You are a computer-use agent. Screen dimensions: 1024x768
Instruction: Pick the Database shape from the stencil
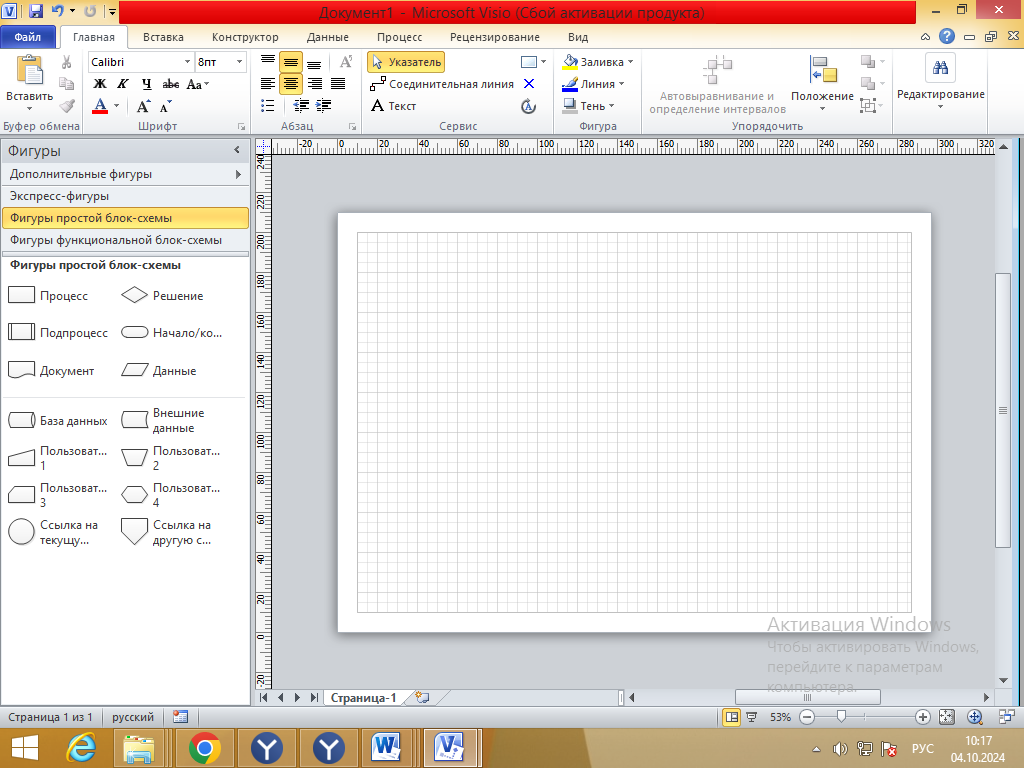[x=22, y=420]
